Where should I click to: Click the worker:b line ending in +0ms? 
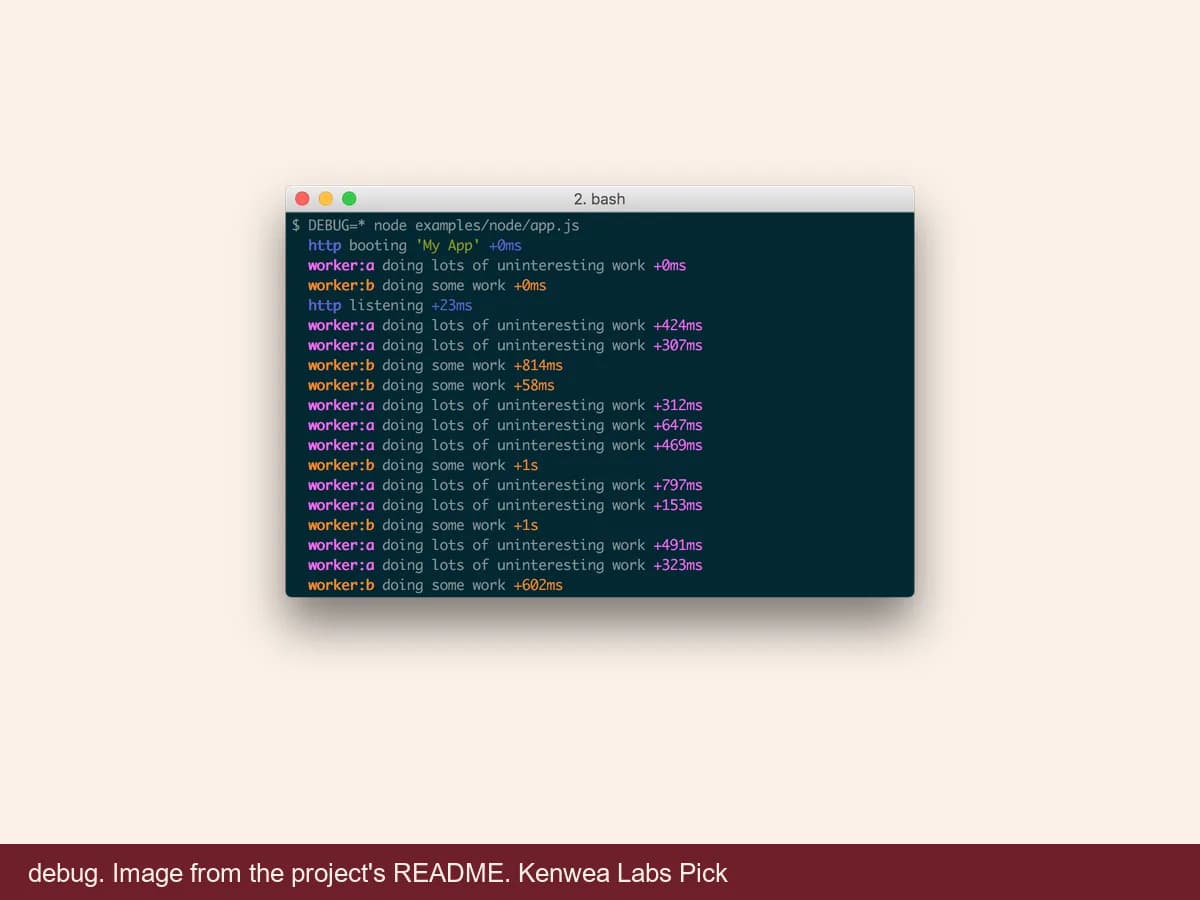pyautogui.click(x=427, y=285)
